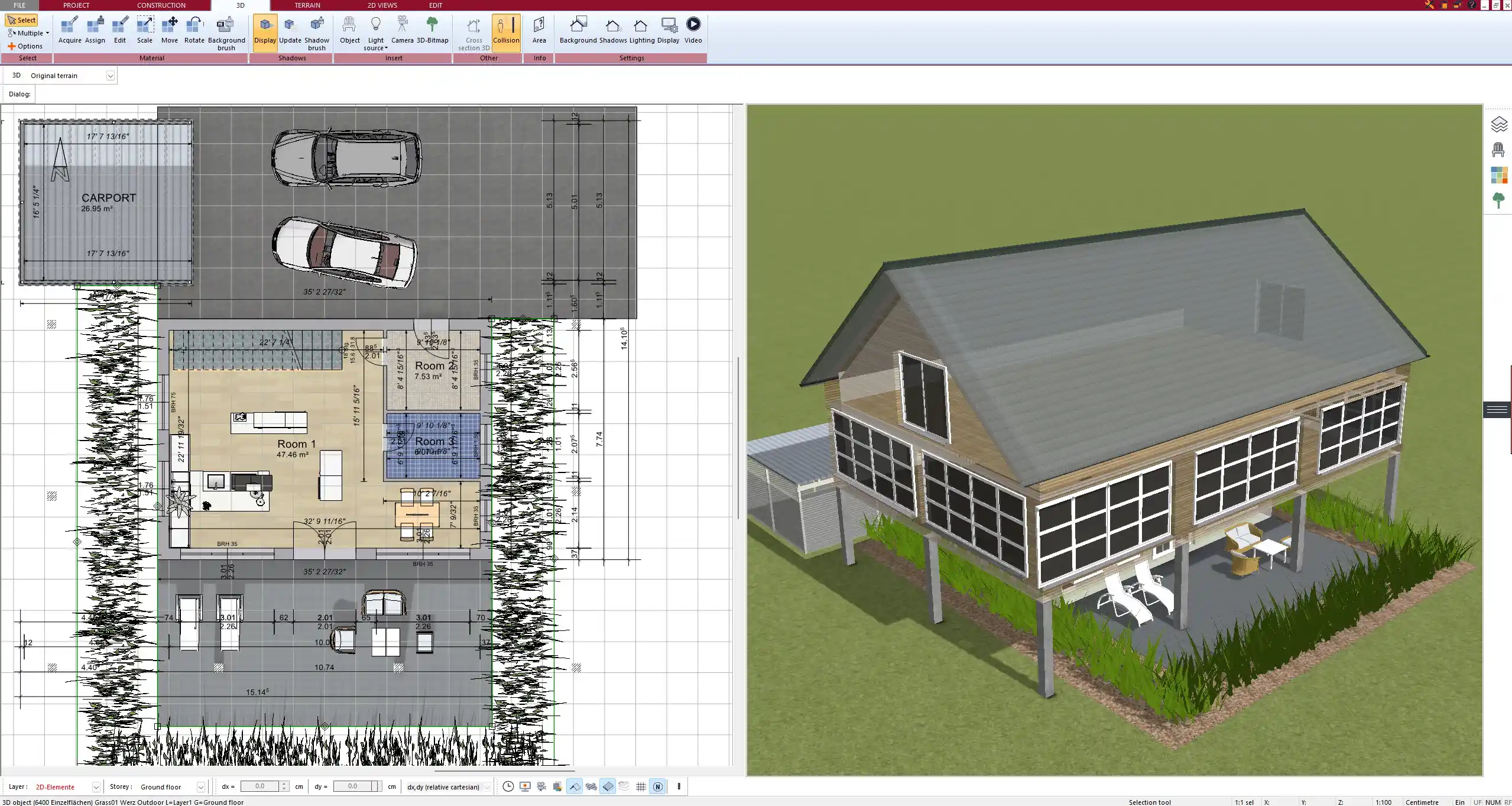Expand the Original terrain dropdown
1512x806 pixels.
pos(110,76)
